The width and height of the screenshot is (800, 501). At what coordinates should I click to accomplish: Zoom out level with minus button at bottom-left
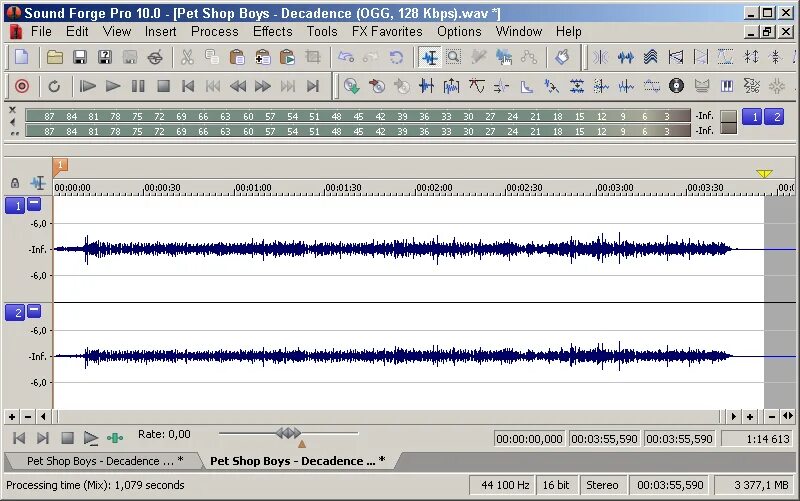tap(28, 417)
